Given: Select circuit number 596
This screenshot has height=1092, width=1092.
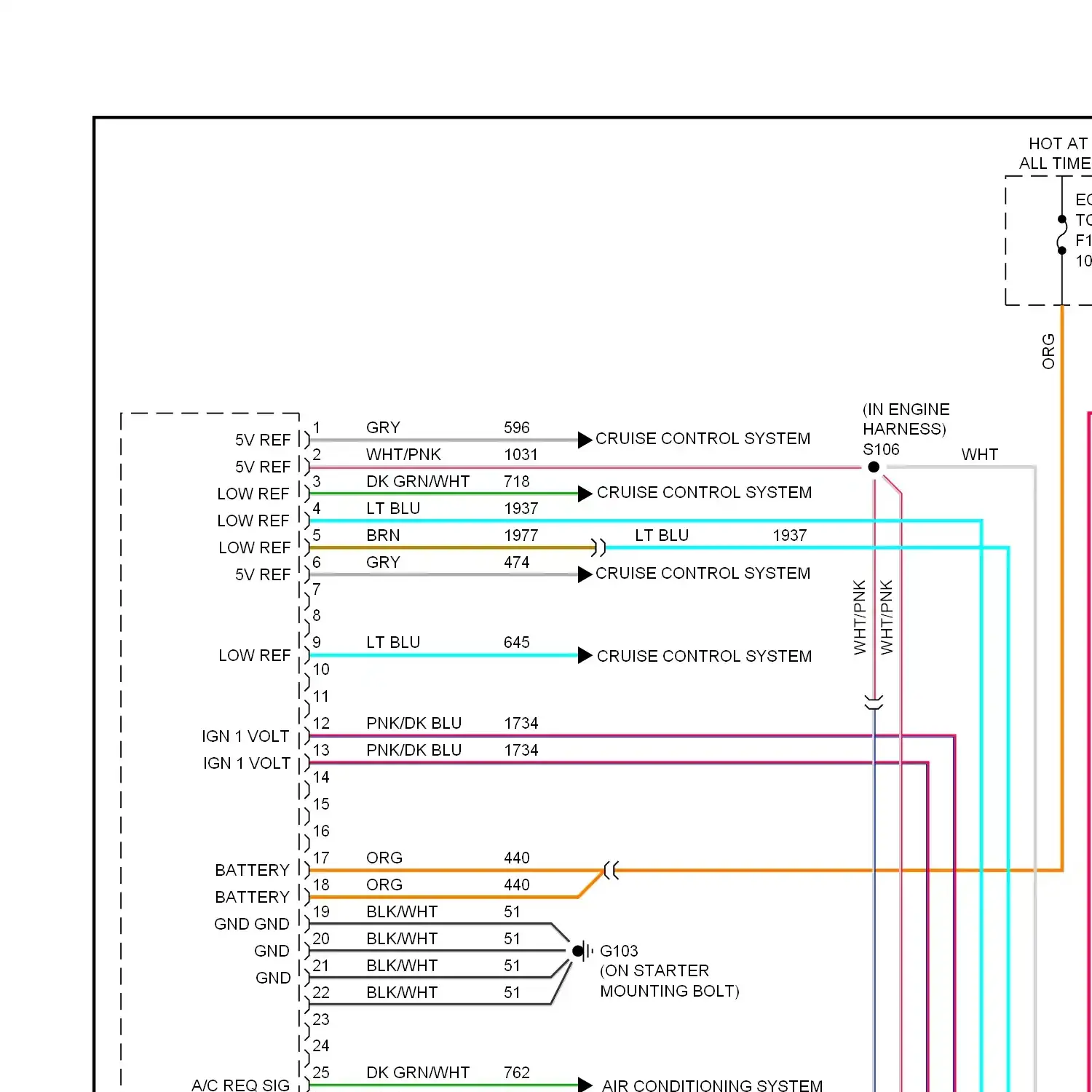Looking at the screenshot, I should [x=517, y=428].
